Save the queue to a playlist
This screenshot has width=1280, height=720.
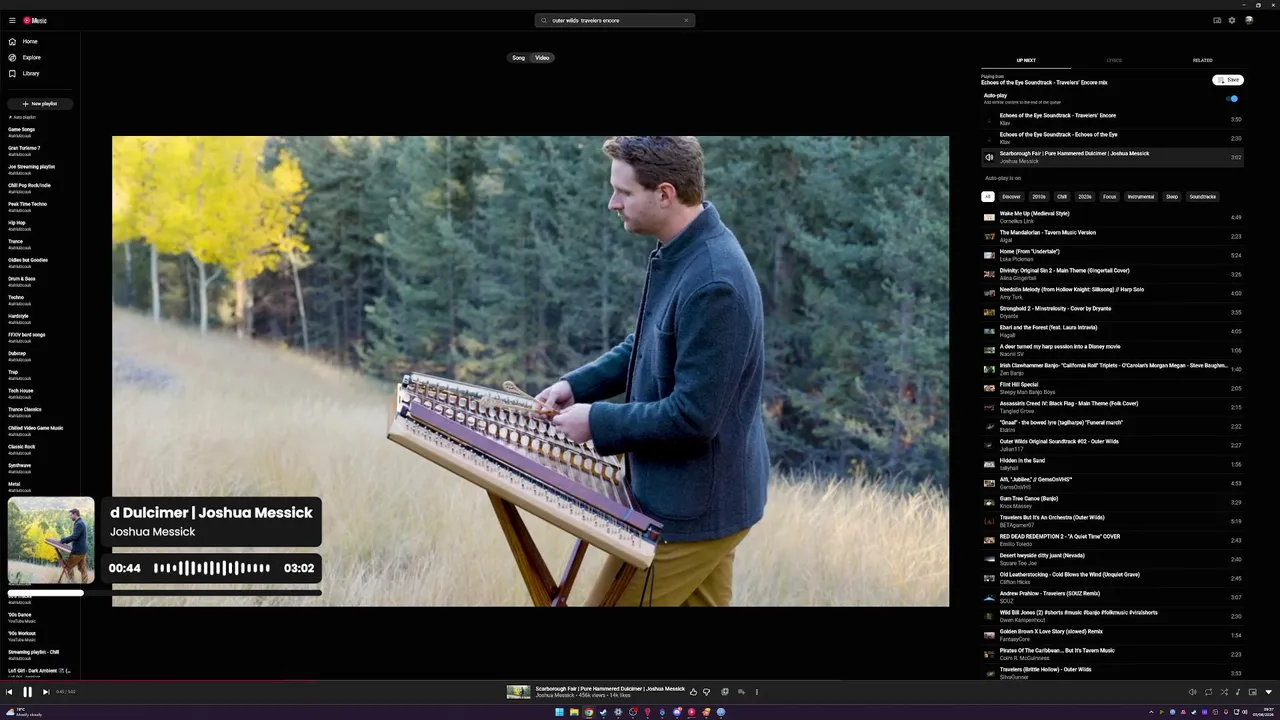pos(1228,80)
